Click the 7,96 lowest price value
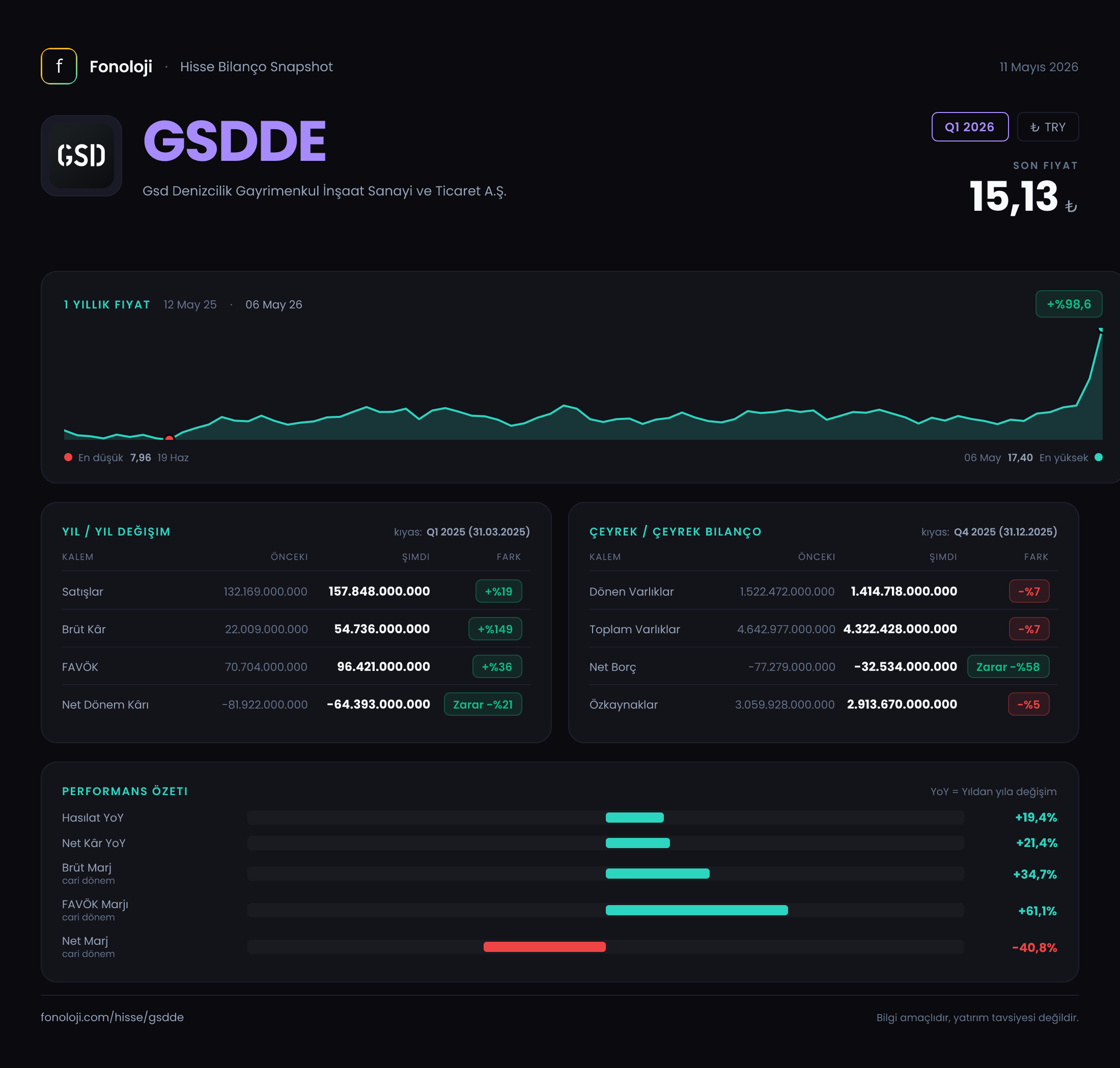Viewport: 1120px width, 1068px height. 141,458
